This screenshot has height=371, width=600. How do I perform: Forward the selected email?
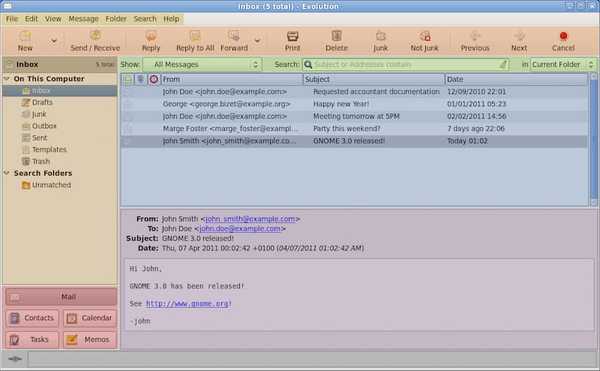(x=234, y=41)
